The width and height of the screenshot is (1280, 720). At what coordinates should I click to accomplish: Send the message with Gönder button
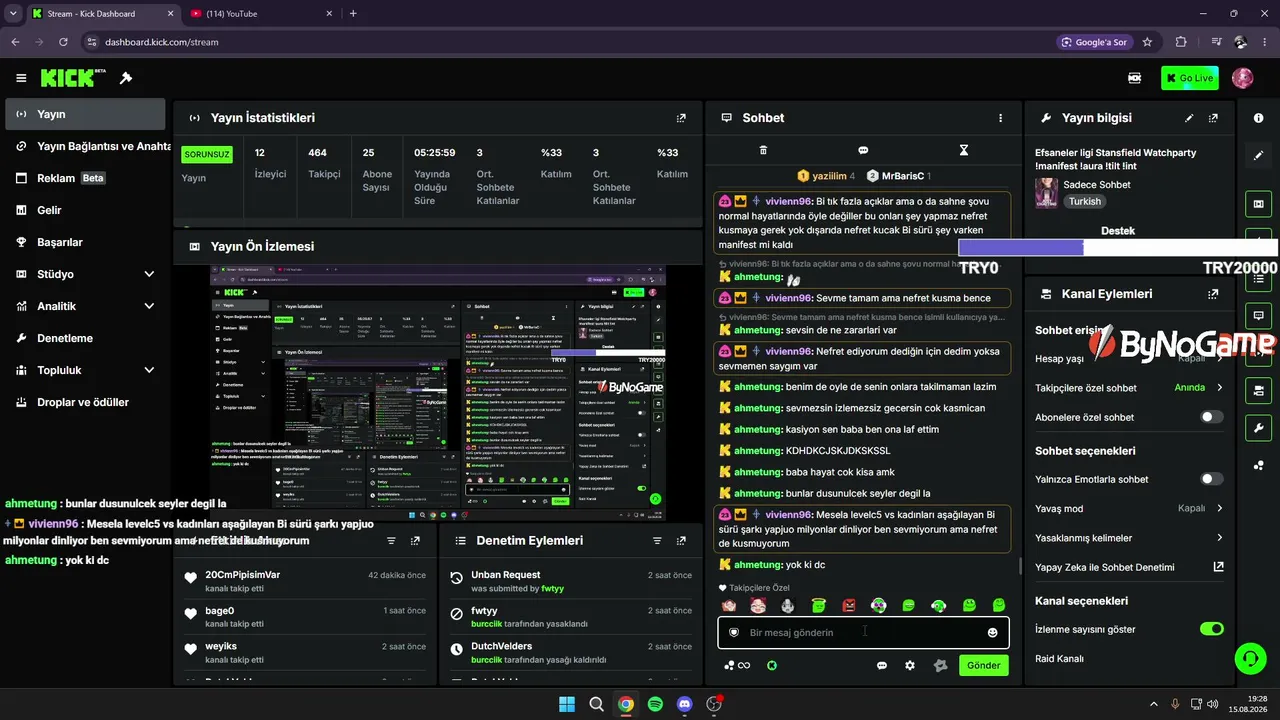coord(983,665)
